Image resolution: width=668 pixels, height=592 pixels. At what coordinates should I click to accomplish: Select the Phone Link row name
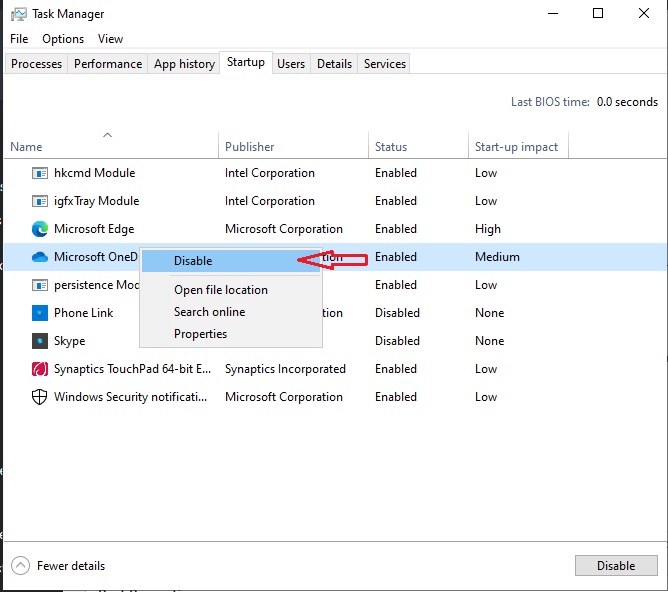coord(84,313)
